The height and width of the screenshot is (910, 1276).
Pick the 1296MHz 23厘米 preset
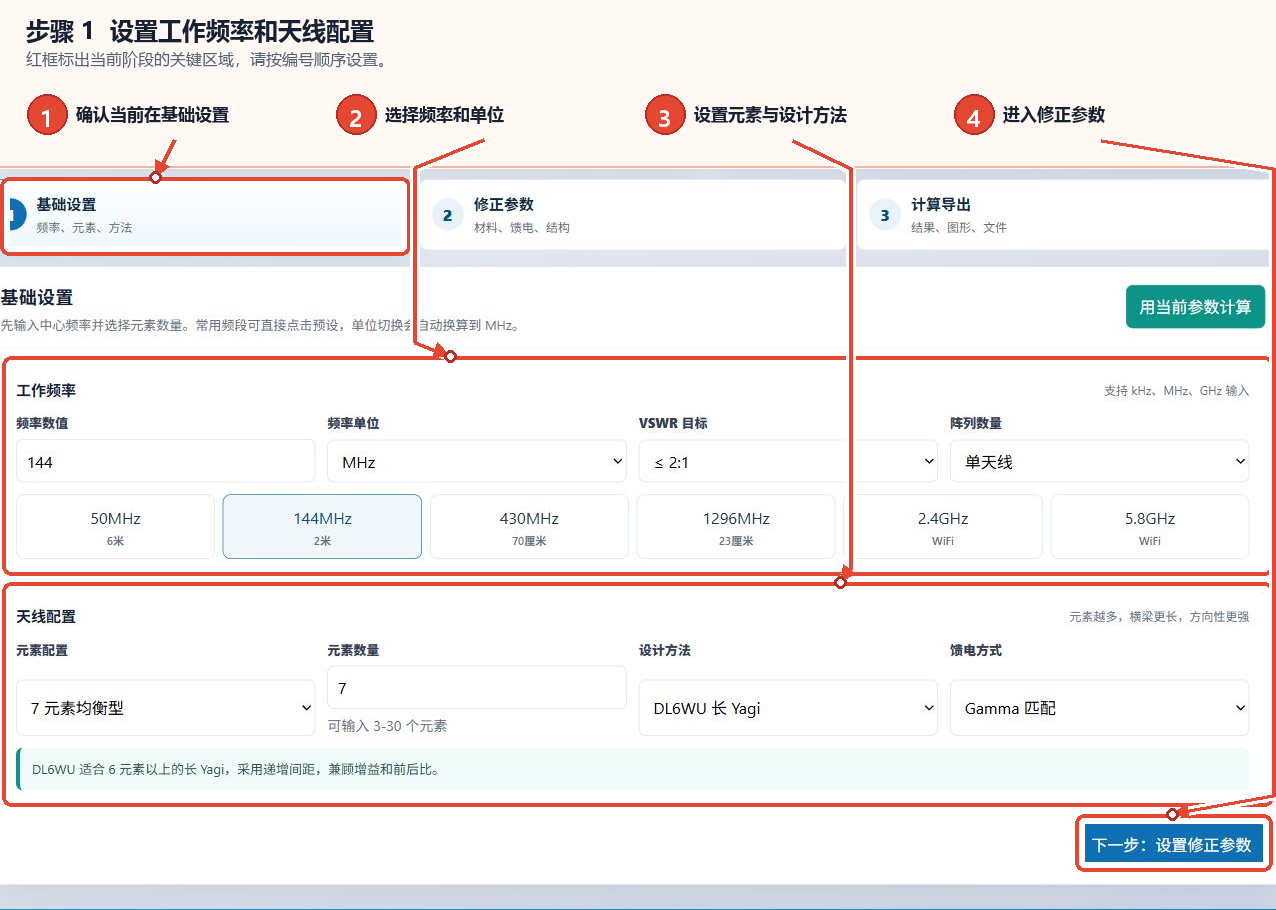[x=736, y=527]
